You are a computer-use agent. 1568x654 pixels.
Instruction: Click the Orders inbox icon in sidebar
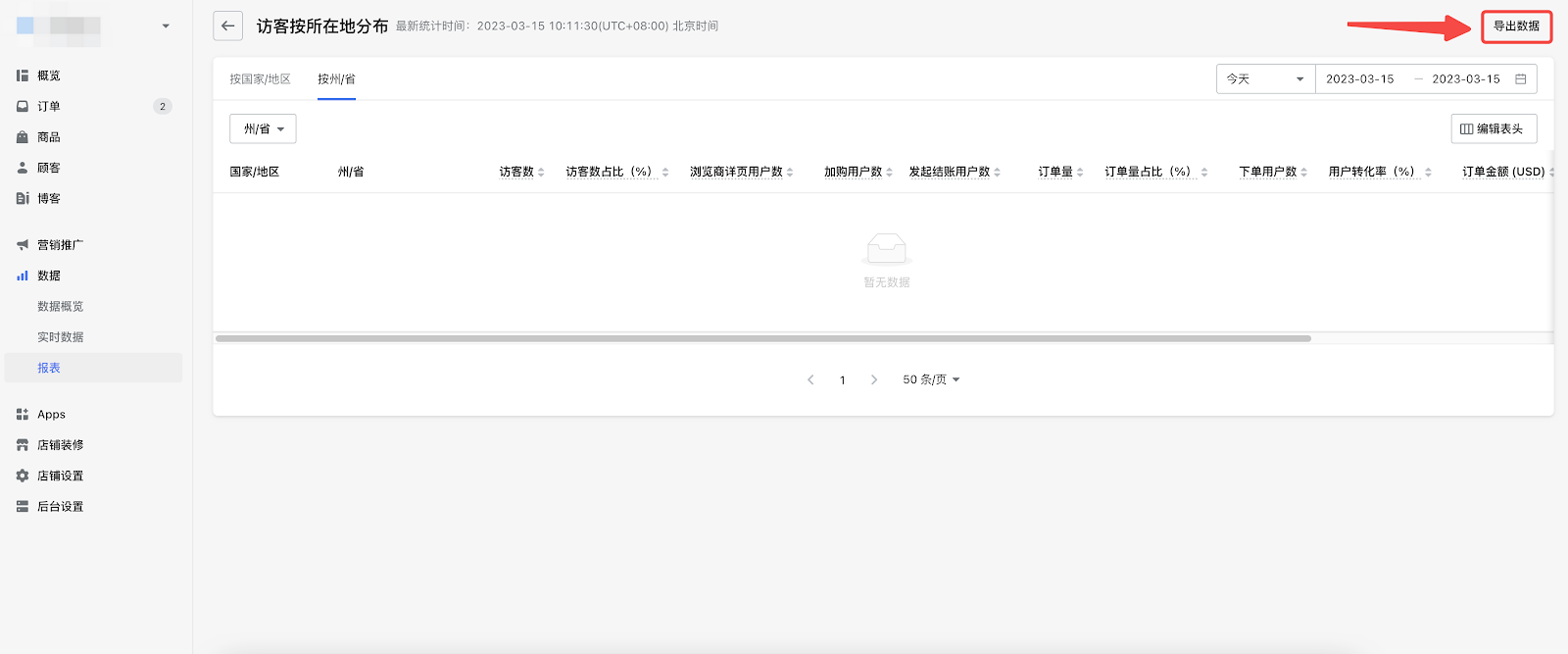(x=23, y=106)
